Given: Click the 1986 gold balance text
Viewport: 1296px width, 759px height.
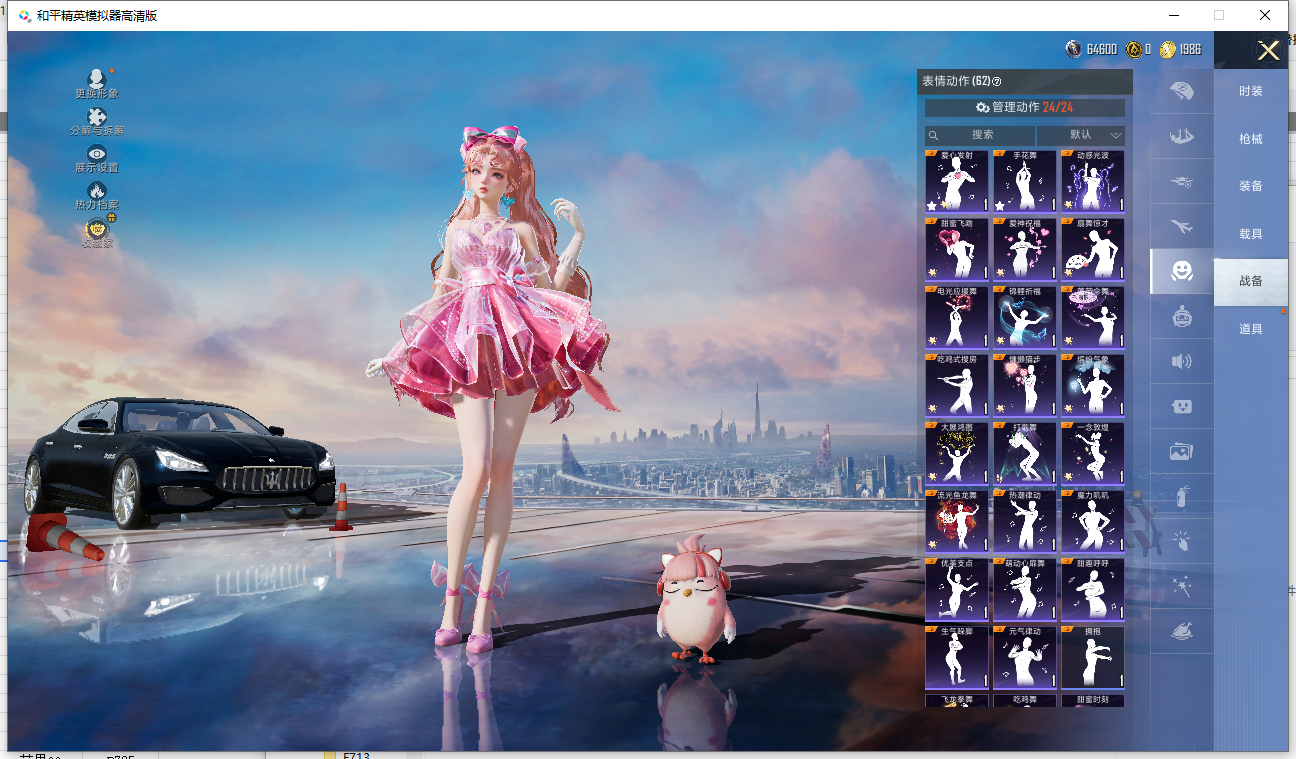Looking at the screenshot, I should [1190, 49].
